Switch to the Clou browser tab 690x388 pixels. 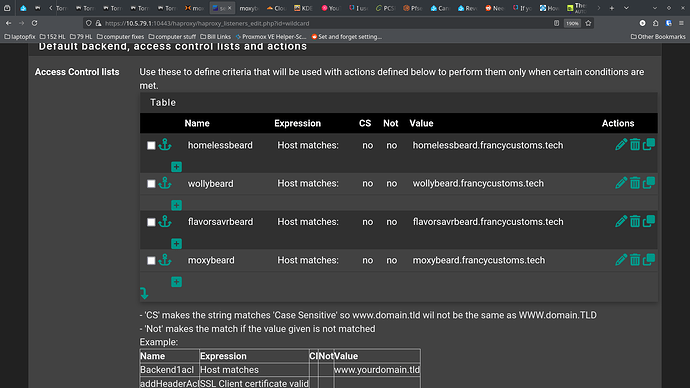pos(276,8)
